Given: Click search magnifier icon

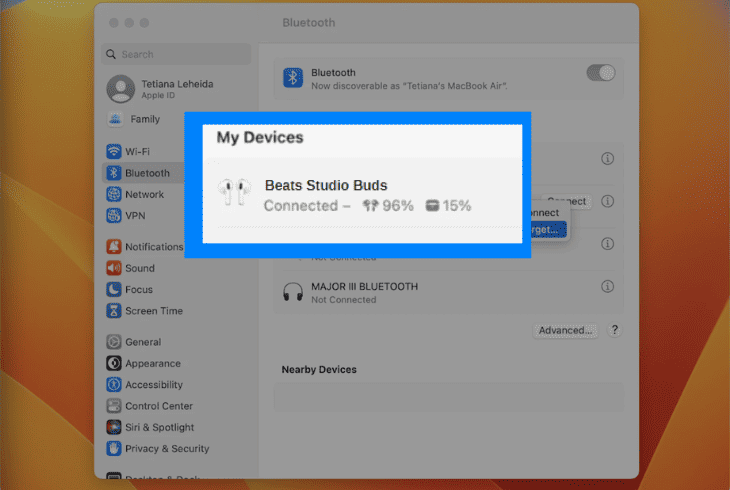Looking at the screenshot, I should [x=111, y=54].
